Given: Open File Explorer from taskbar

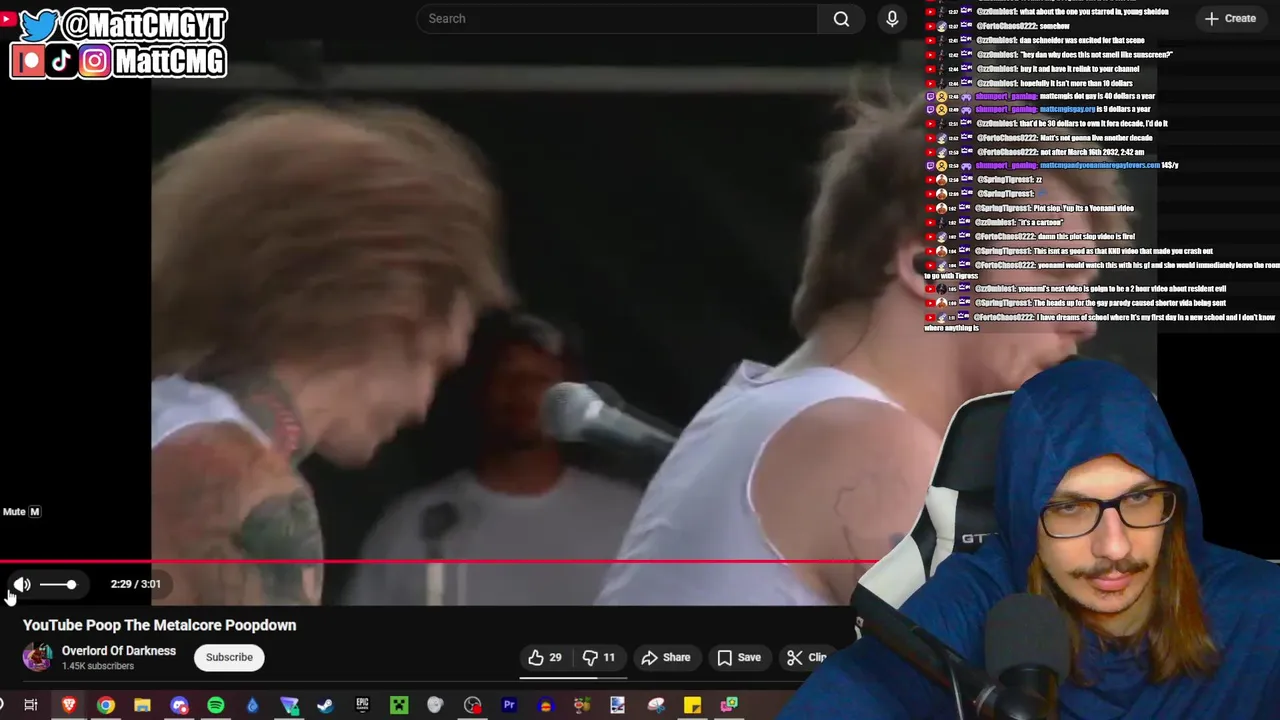Looking at the screenshot, I should click(142, 705).
